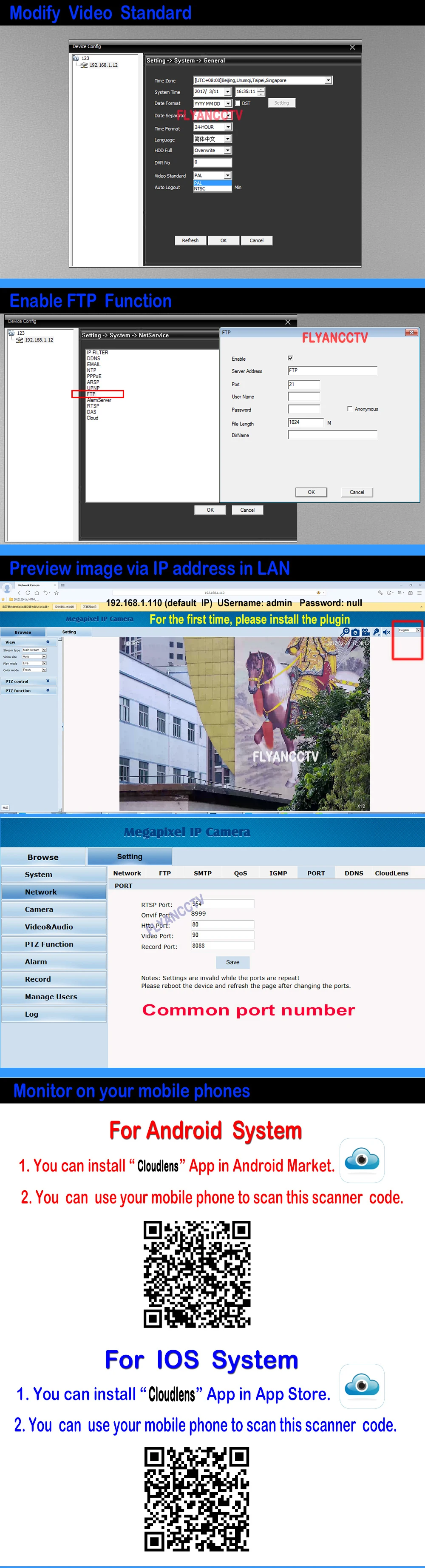Check the Anonymous checkbox in FTP dialog
425x1568 pixels.
point(350,408)
